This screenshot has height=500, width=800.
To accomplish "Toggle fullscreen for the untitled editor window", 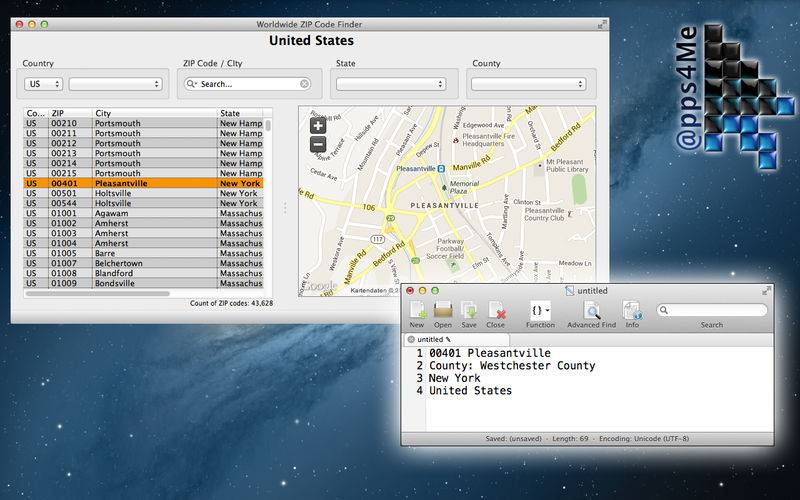I will 766,291.
